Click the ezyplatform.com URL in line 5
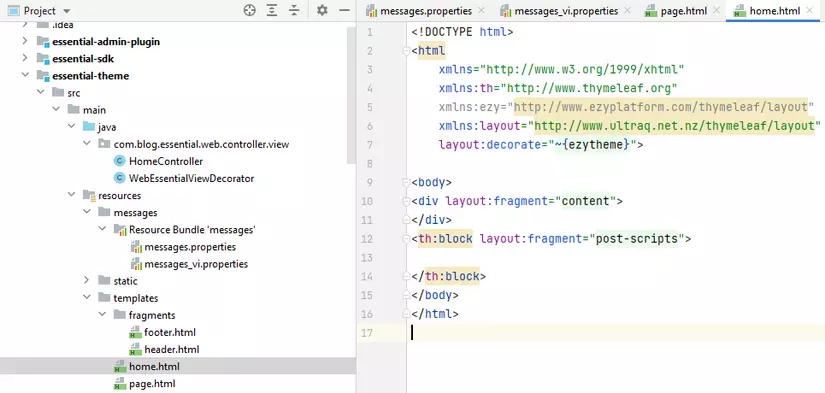Image resolution: width=825 pixels, height=393 pixels. click(661, 107)
